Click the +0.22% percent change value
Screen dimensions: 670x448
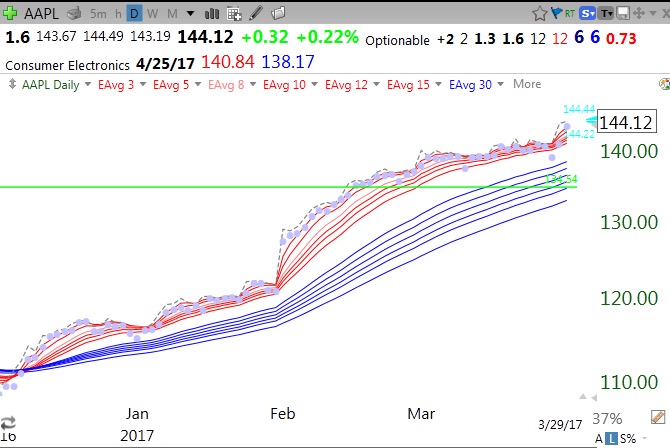(327, 37)
